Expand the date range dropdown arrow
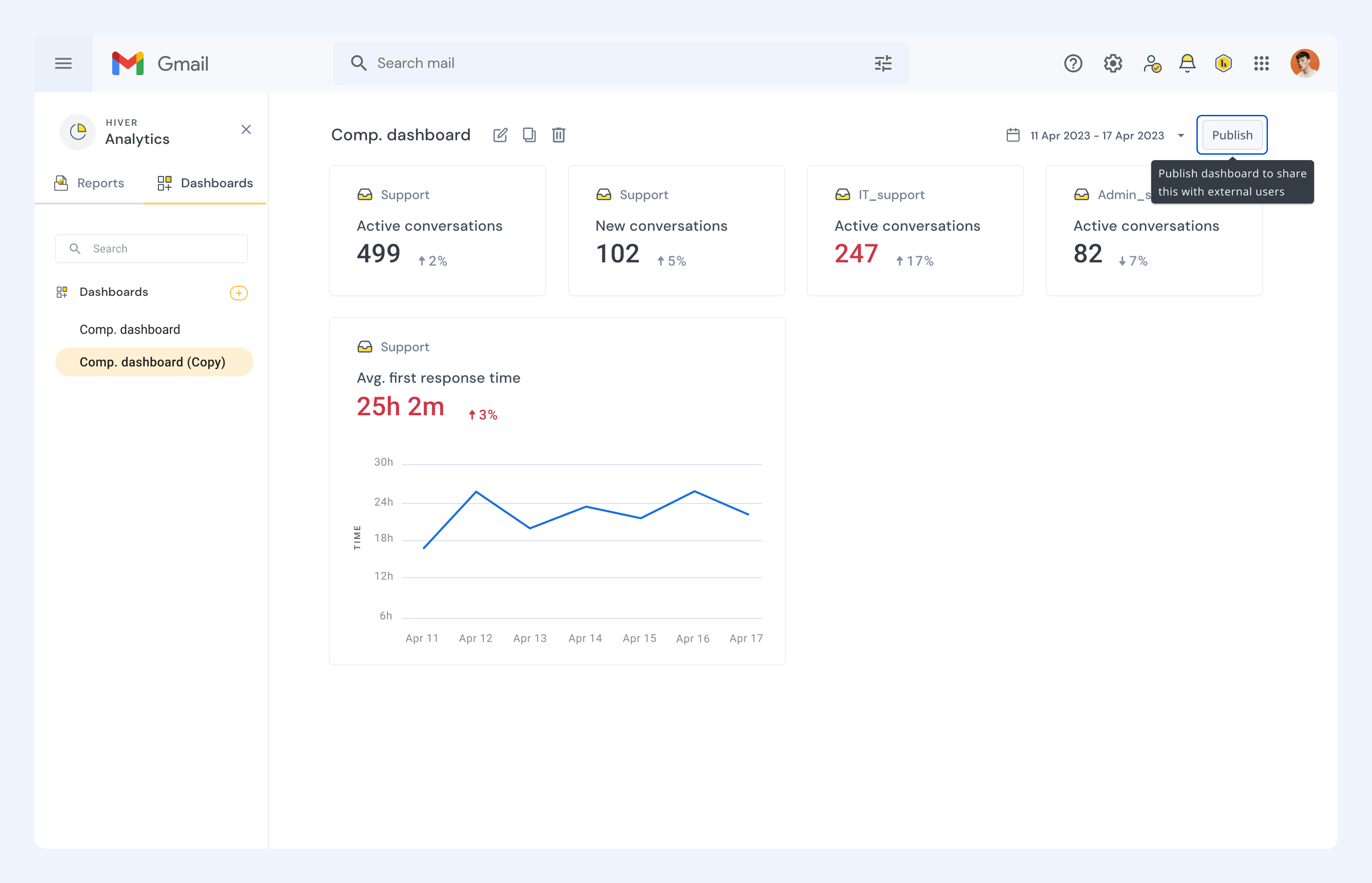Viewport: 1372px width, 883px height. point(1181,135)
